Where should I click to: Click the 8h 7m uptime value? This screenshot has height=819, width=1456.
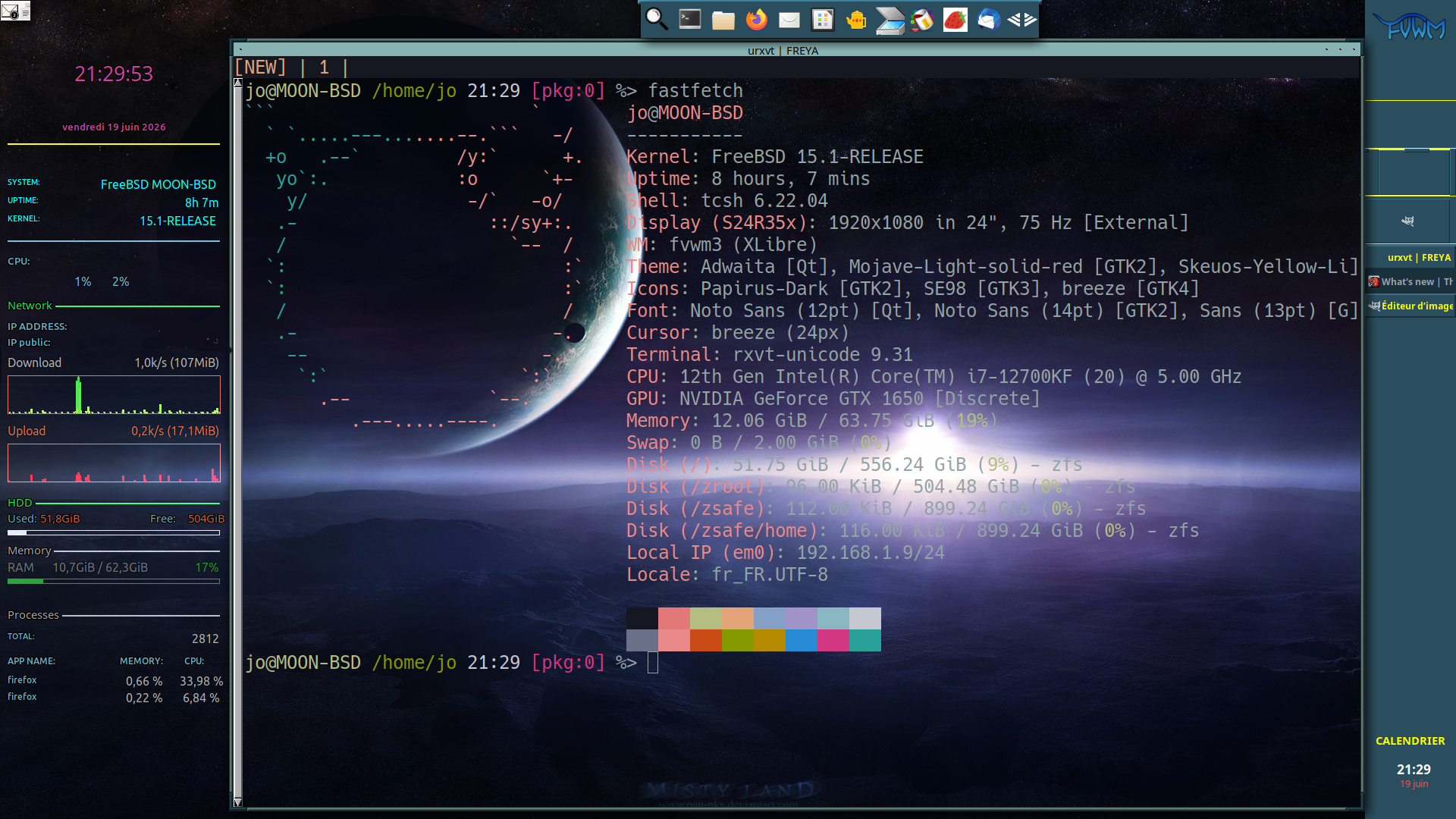[202, 202]
